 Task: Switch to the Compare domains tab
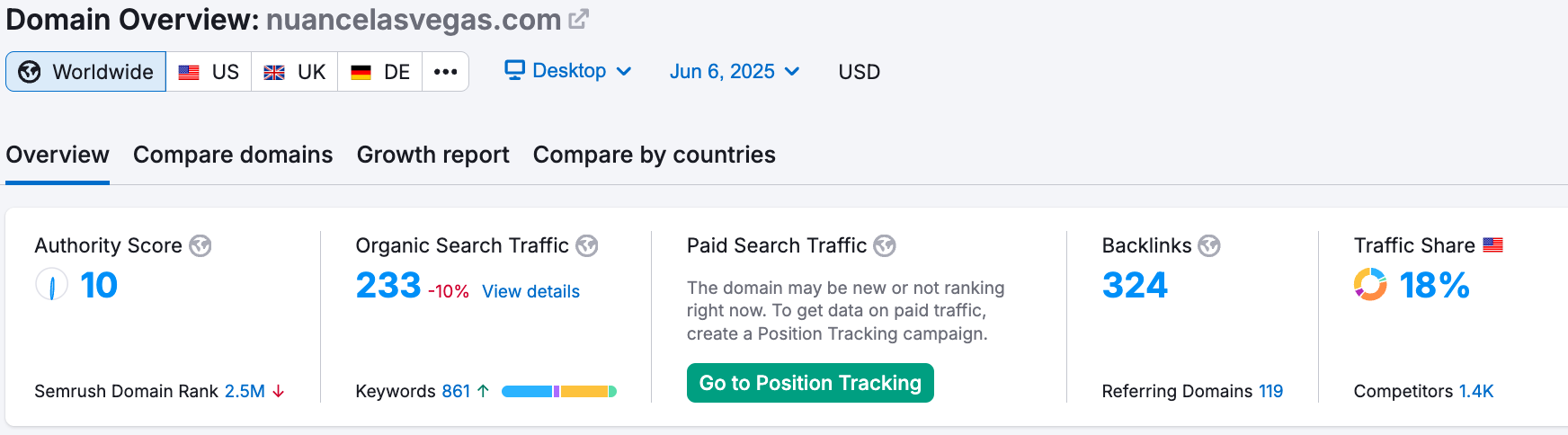pyautogui.click(x=233, y=155)
